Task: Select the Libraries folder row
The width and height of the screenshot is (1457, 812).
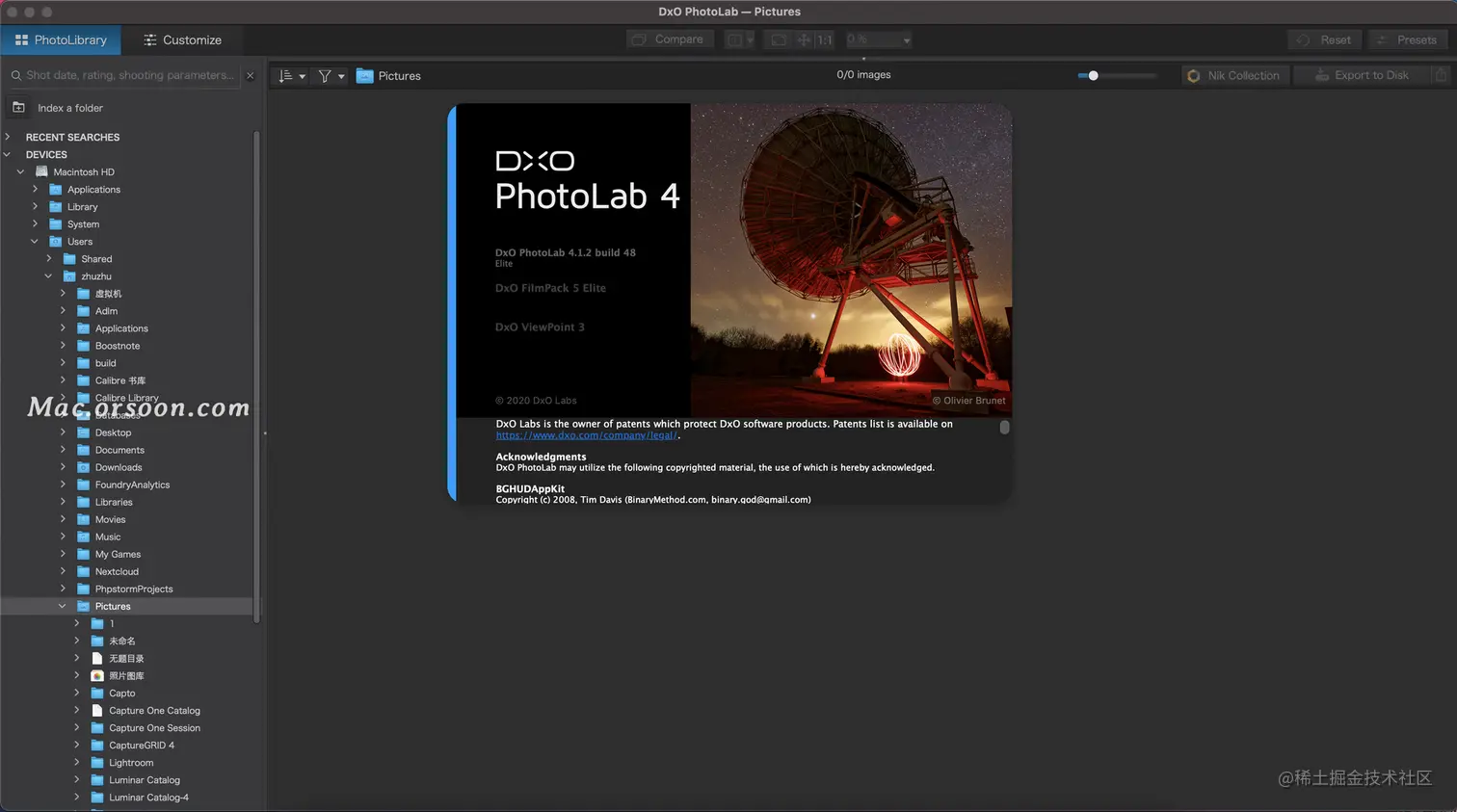Action: [x=127, y=502]
